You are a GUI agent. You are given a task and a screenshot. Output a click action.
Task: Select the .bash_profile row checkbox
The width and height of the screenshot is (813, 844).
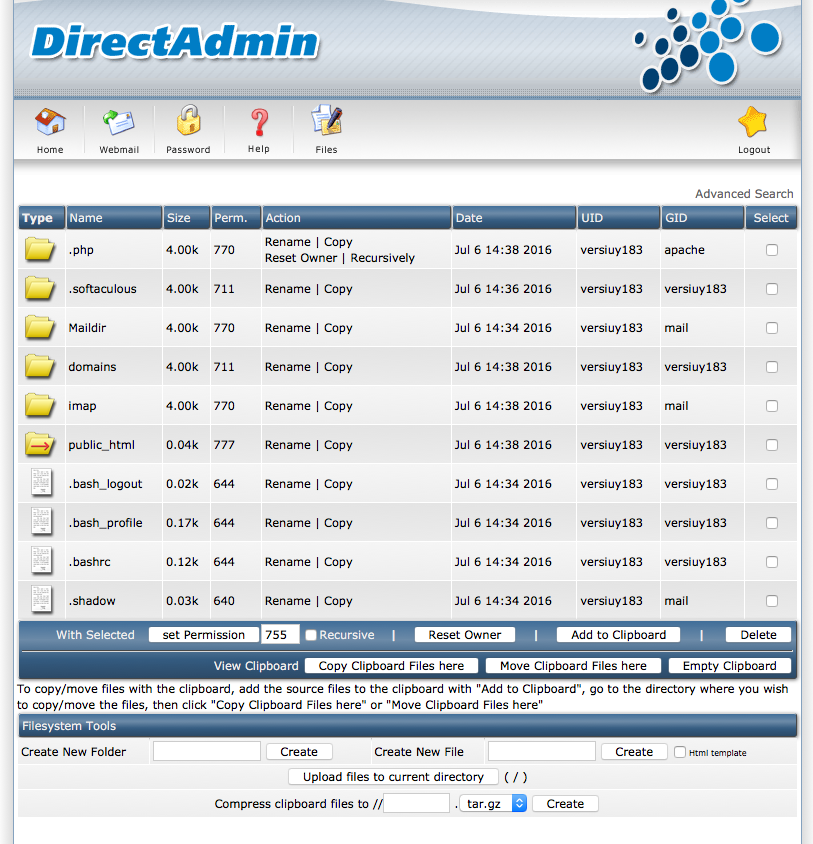[772, 523]
